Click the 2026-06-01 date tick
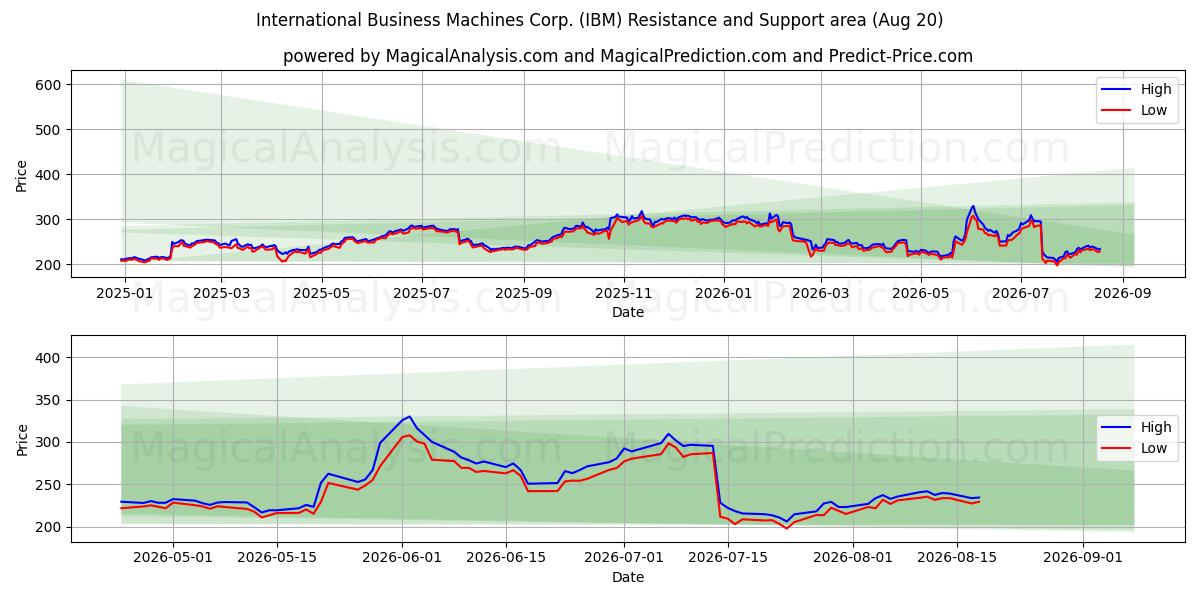The image size is (1200, 600). [403, 557]
